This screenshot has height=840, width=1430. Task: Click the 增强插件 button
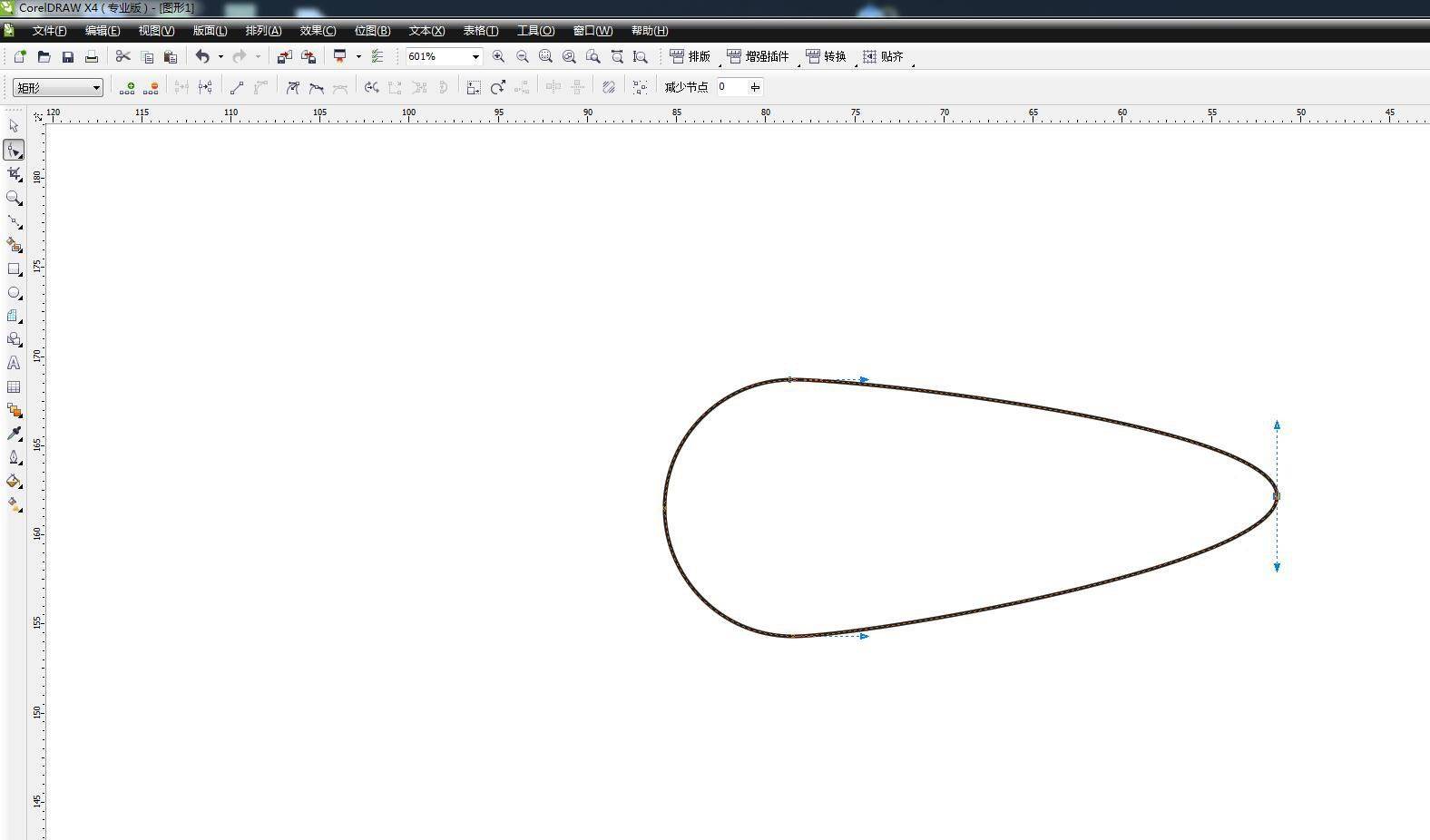(758, 57)
